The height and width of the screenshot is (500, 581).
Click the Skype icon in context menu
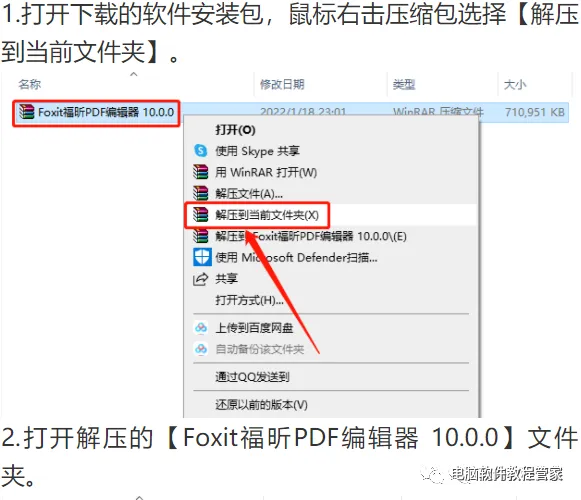[x=200, y=151]
